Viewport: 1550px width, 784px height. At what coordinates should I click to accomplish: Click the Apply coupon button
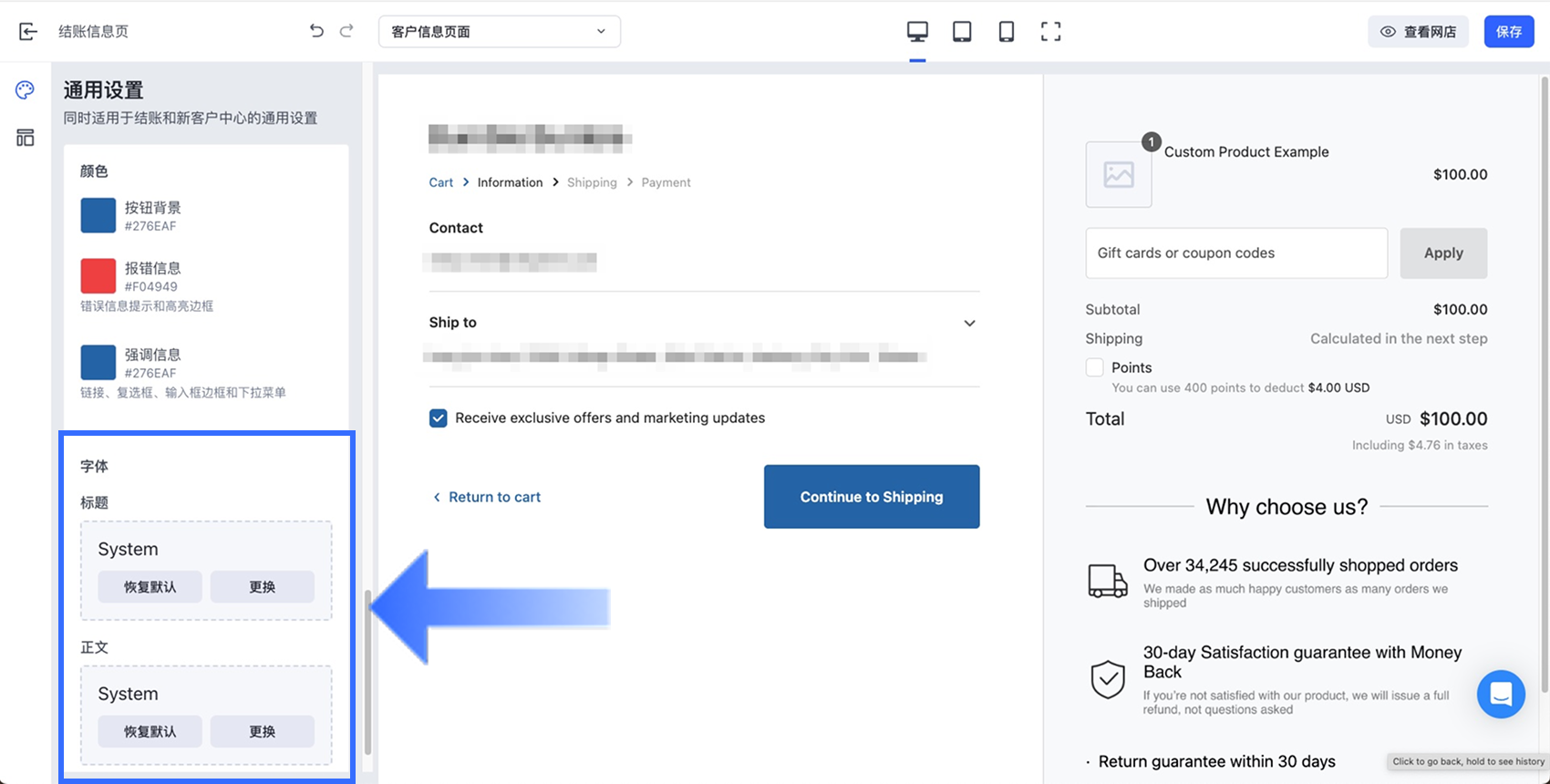pyautogui.click(x=1443, y=253)
